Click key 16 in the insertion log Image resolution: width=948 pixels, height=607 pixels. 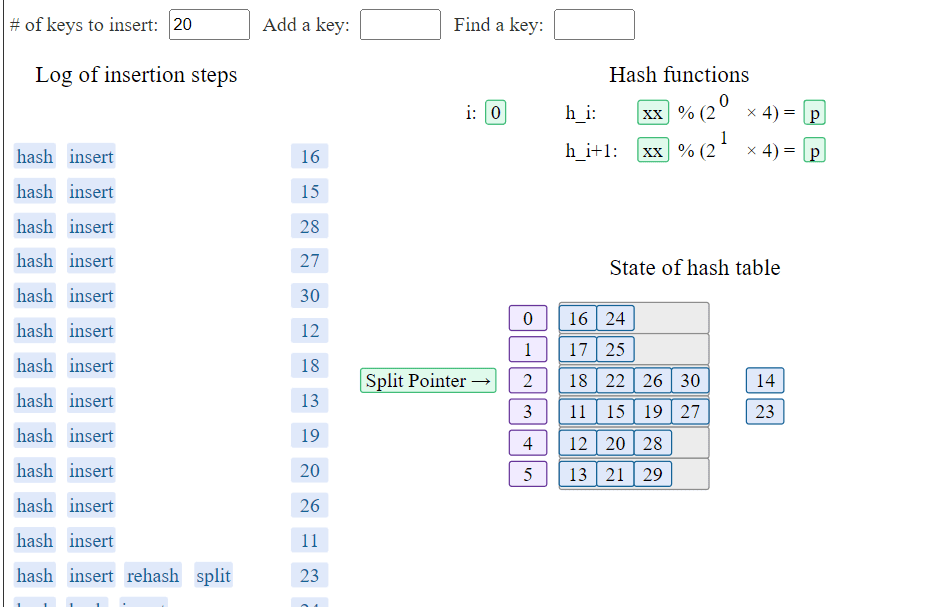pyautogui.click(x=310, y=157)
